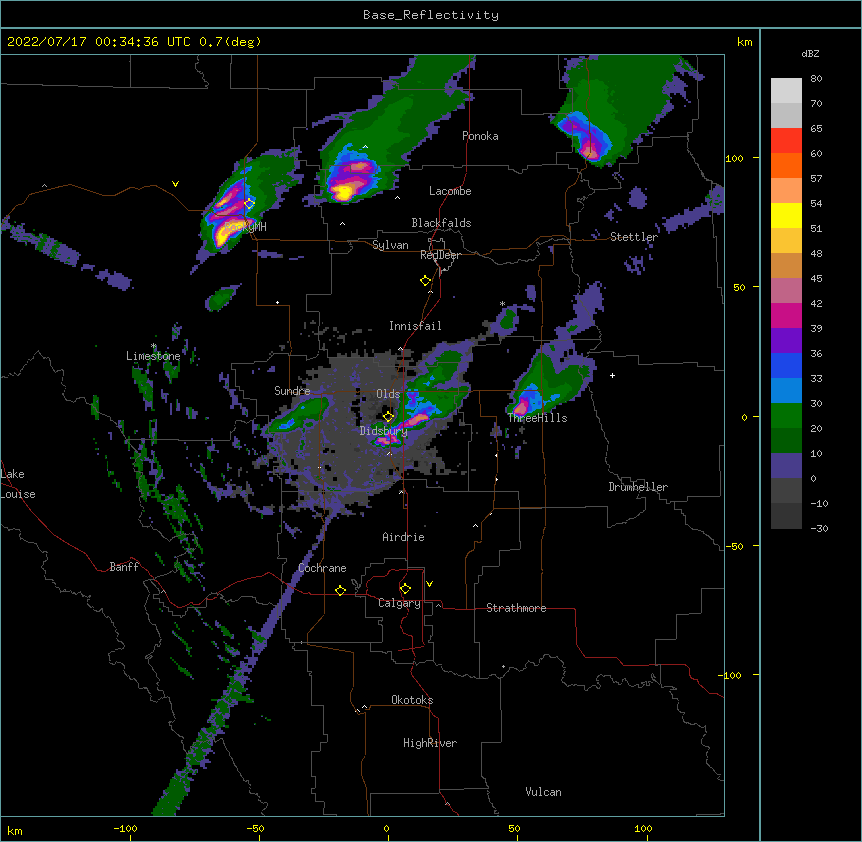Click the Vulcan label
862x842 pixels.
pos(543,792)
